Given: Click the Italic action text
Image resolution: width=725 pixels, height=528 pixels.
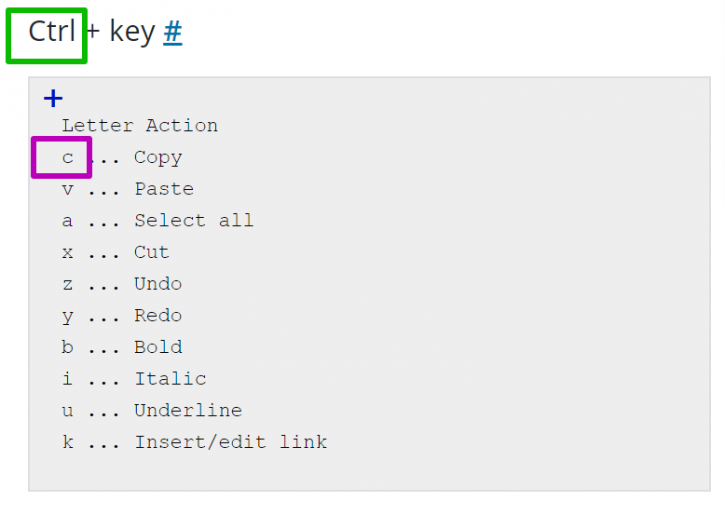Looking at the screenshot, I should click(x=170, y=379).
